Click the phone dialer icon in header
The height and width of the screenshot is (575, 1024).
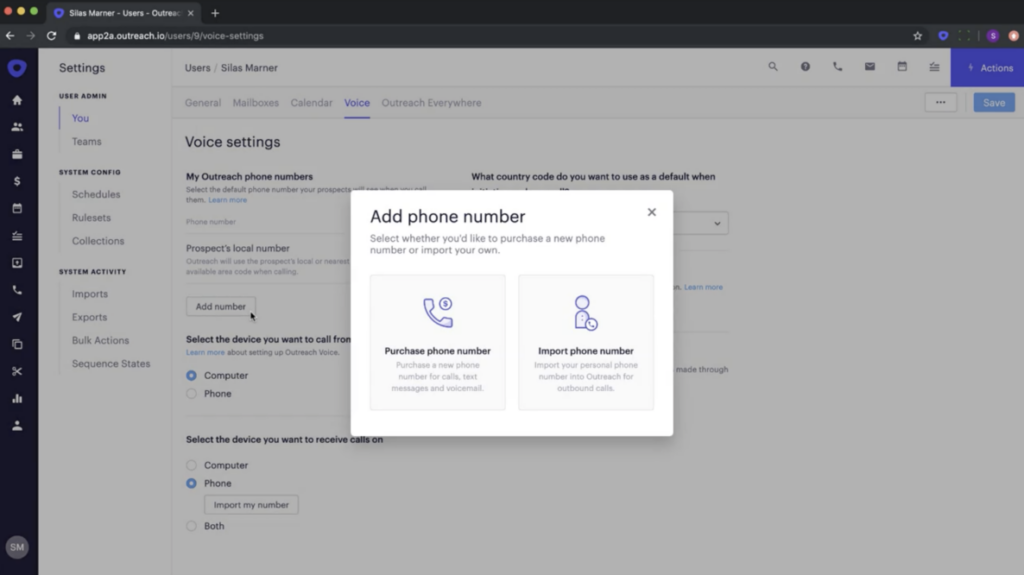[837, 67]
